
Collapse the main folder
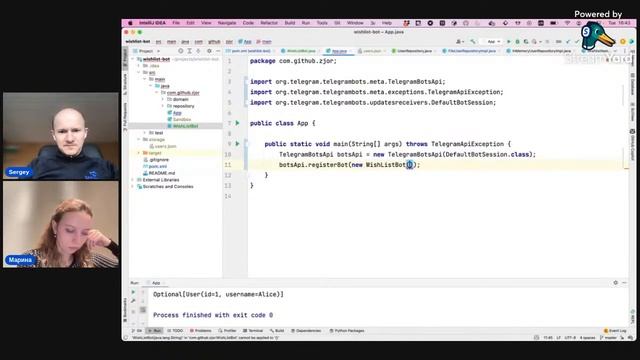point(144,79)
